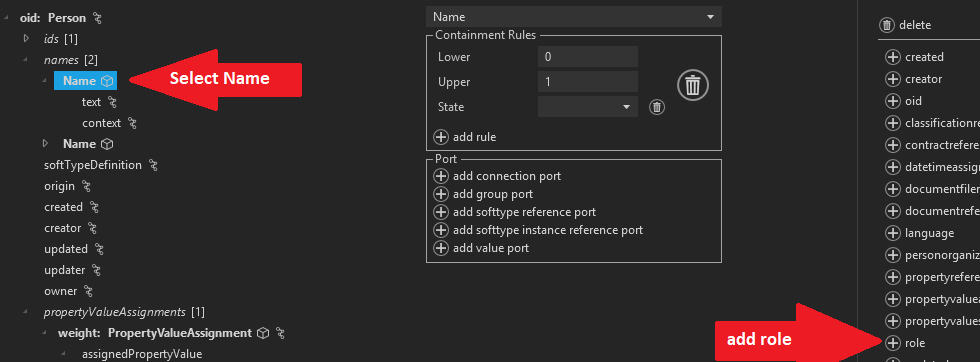Click the plus icon for add connection port
Screen dimensions: 980x362
[441, 176]
